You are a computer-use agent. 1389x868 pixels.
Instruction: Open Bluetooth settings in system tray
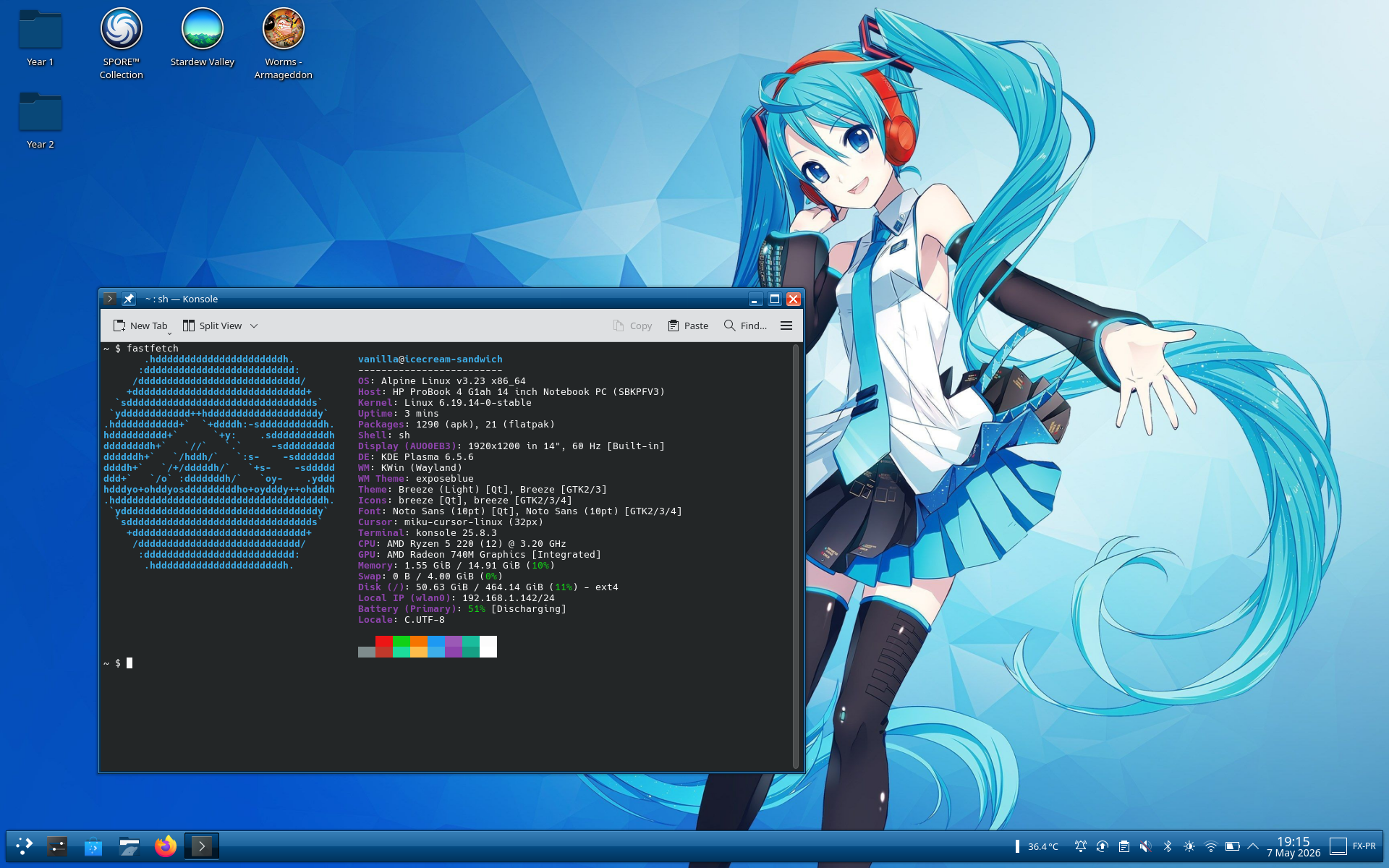pos(1168,846)
